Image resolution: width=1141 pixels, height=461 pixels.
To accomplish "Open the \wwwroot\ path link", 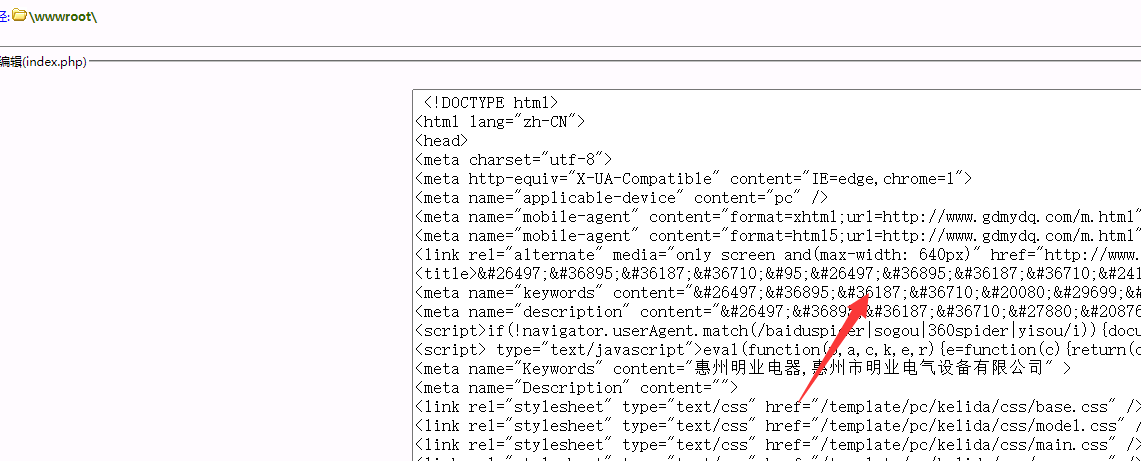I will point(63,17).
